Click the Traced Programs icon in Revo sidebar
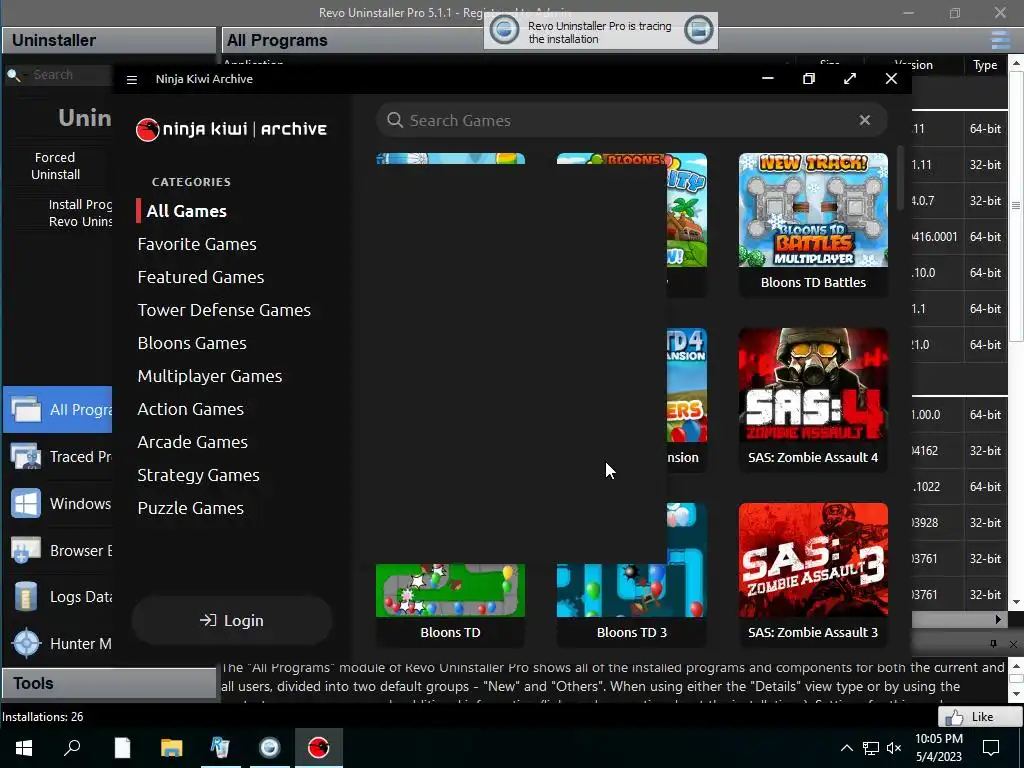The width and height of the screenshot is (1024, 768). [x=26, y=456]
